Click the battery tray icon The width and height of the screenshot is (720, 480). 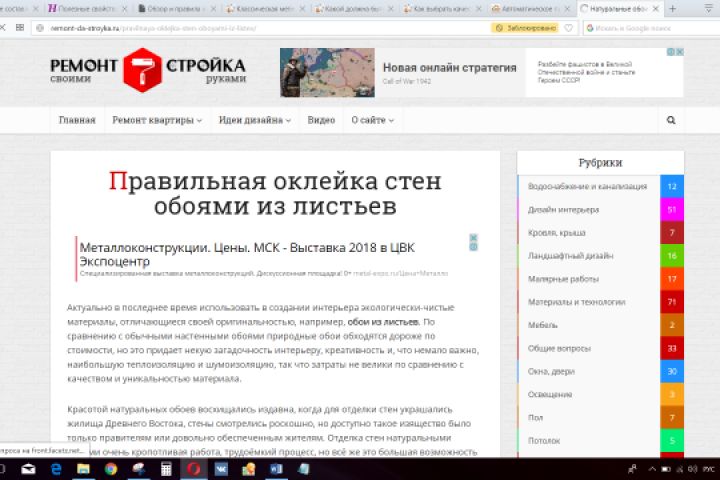pyautogui.click(x=666, y=469)
